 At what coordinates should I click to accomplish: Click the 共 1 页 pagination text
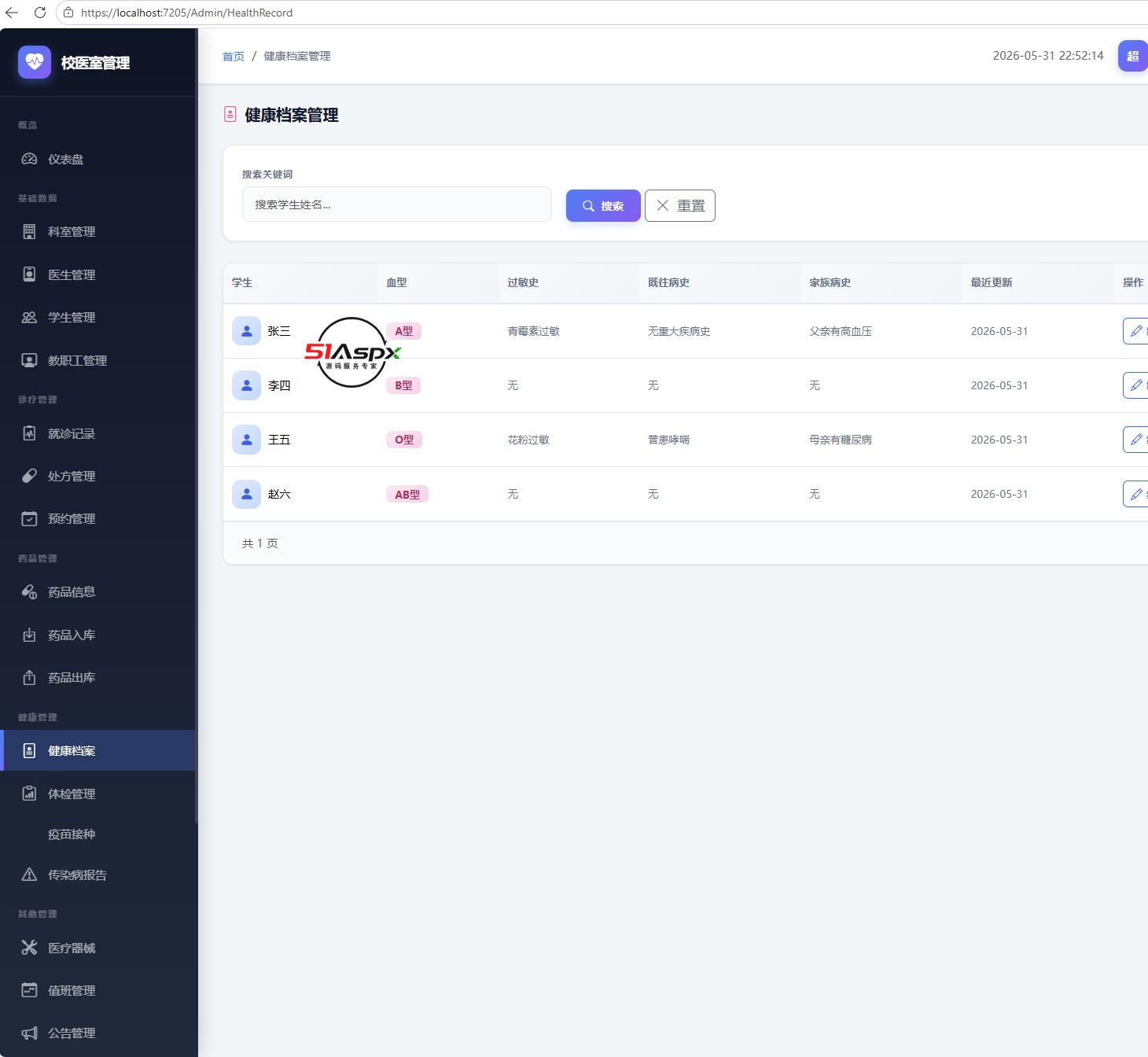(x=259, y=543)
